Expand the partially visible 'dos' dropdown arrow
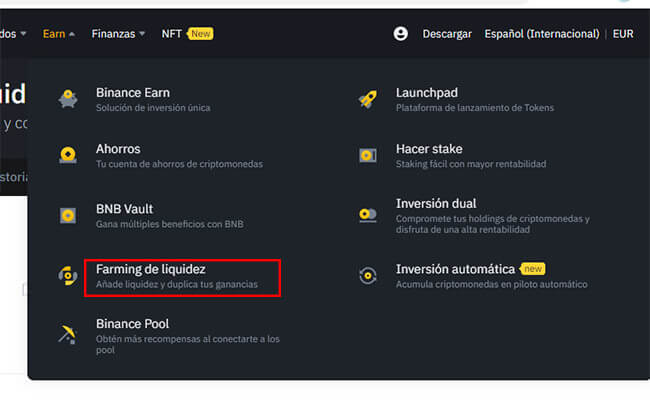Image resolution: width=650 pixels, height=403 pixels. click(x=23, y=34)
